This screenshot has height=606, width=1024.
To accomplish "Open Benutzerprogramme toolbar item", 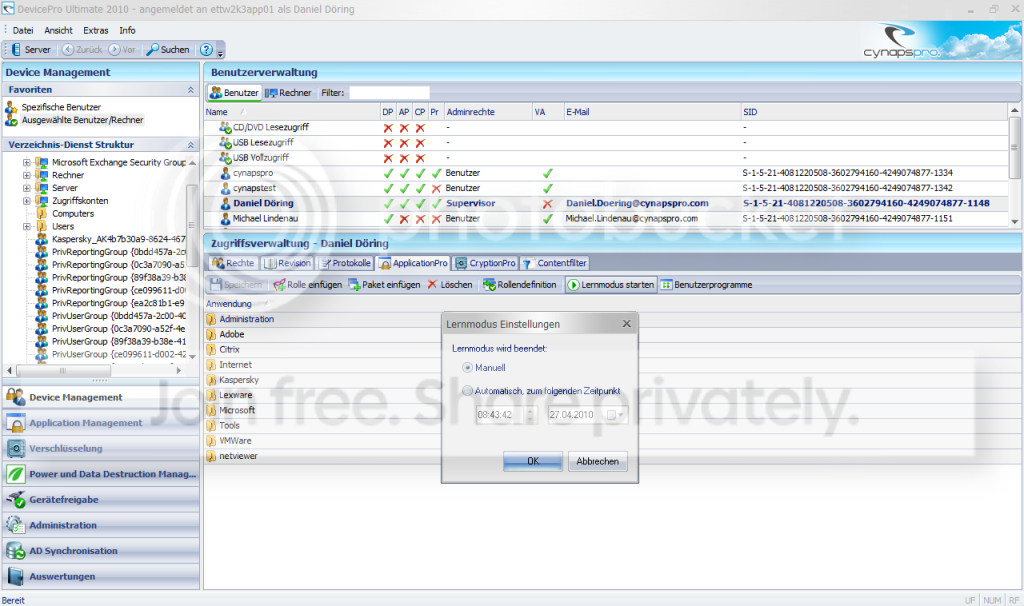I will point(707,285).
